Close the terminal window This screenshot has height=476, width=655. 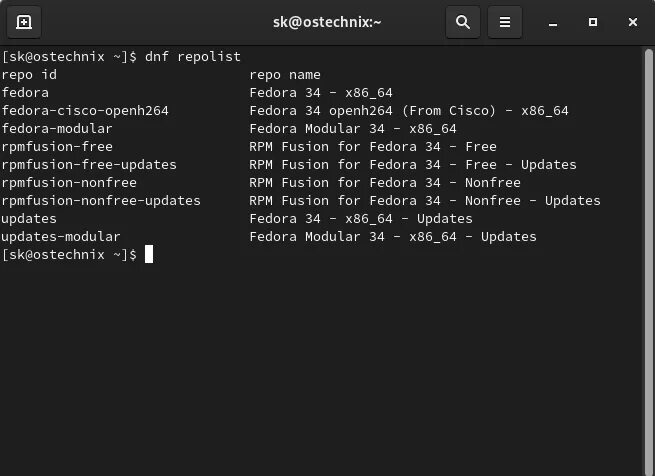[x=633, y=21]
